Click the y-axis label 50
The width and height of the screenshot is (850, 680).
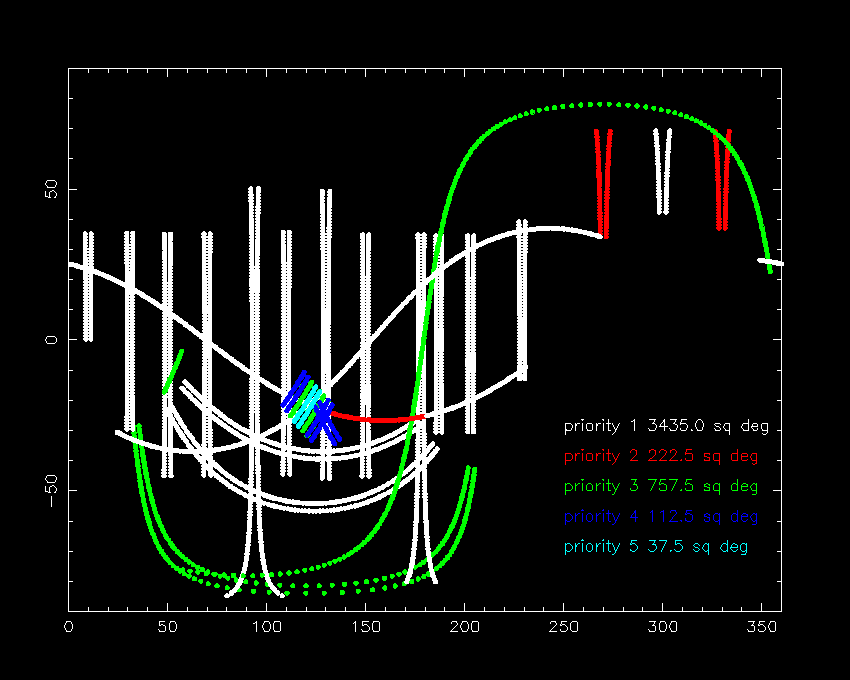point(51,189)
